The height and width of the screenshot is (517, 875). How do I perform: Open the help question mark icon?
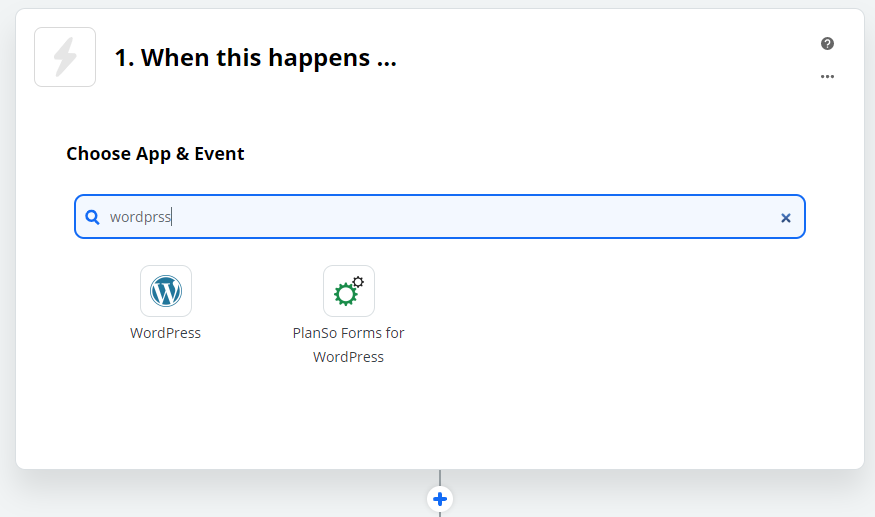click(x=827, y=43)
